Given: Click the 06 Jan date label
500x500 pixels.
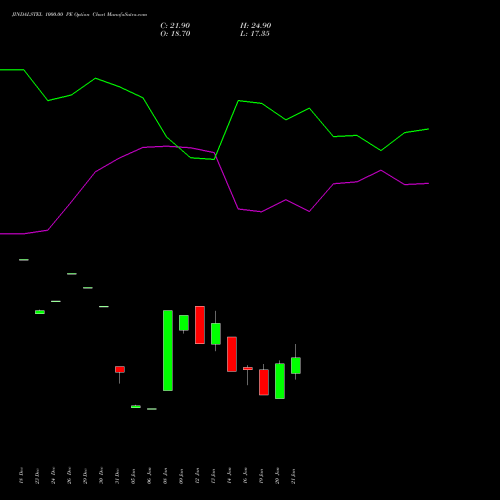Looking at the screenshot, I should pos(149,476).
